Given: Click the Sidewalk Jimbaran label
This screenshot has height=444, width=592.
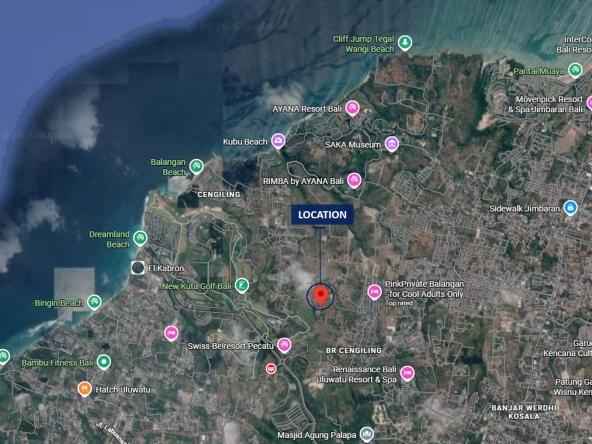Looking at the screenshot, I should tap(524, 208).
